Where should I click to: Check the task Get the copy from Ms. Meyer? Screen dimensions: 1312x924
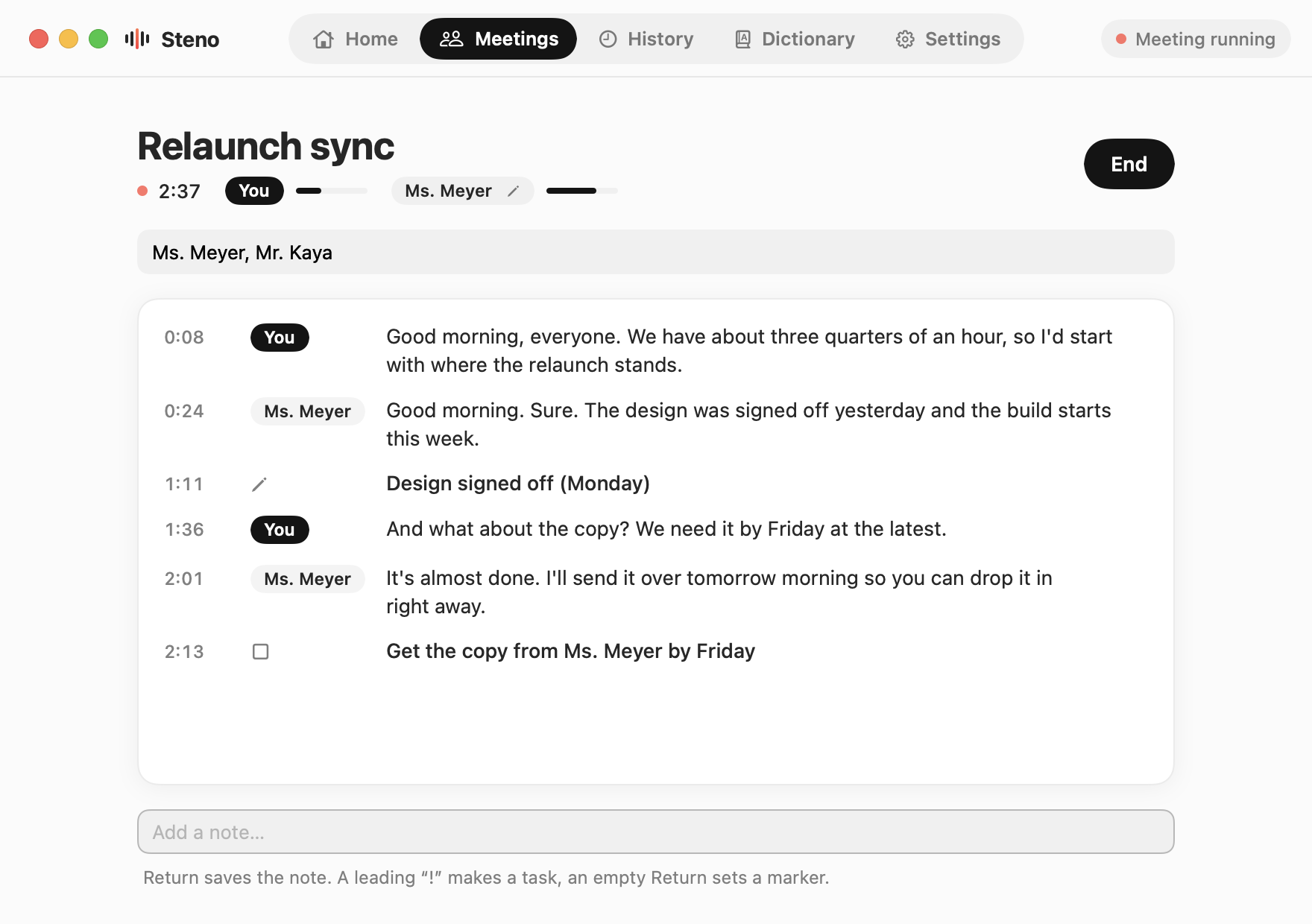click(261, 652)
